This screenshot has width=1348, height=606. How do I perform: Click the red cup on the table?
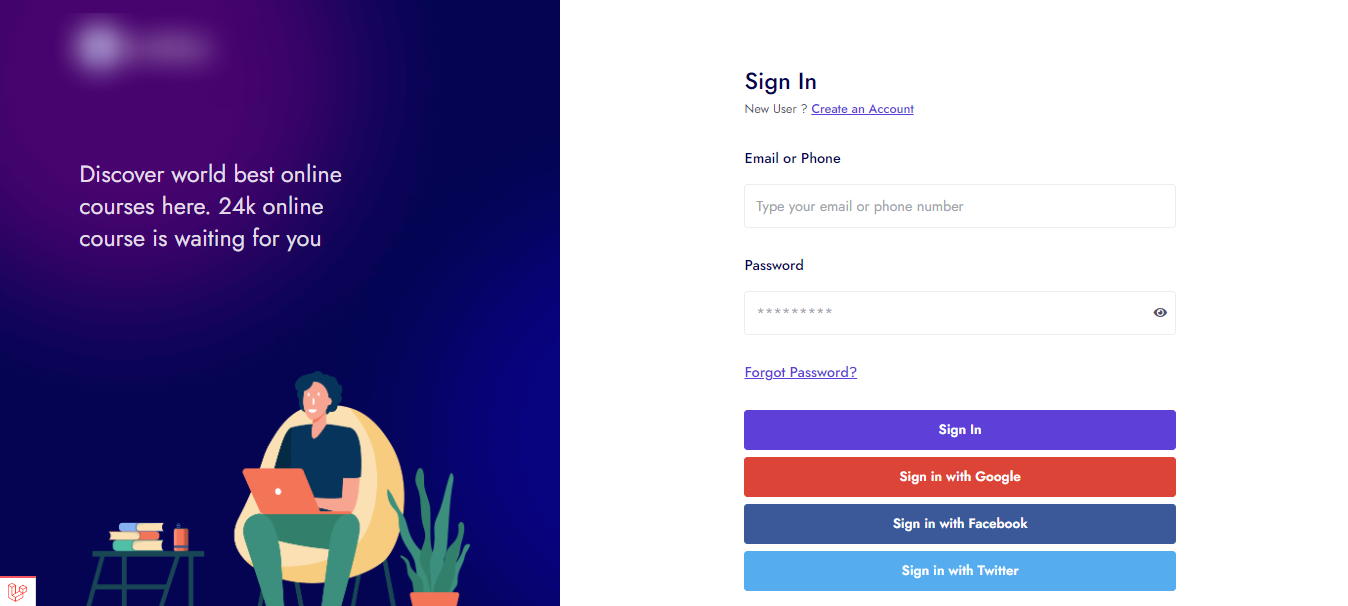(x=180, y=538)
